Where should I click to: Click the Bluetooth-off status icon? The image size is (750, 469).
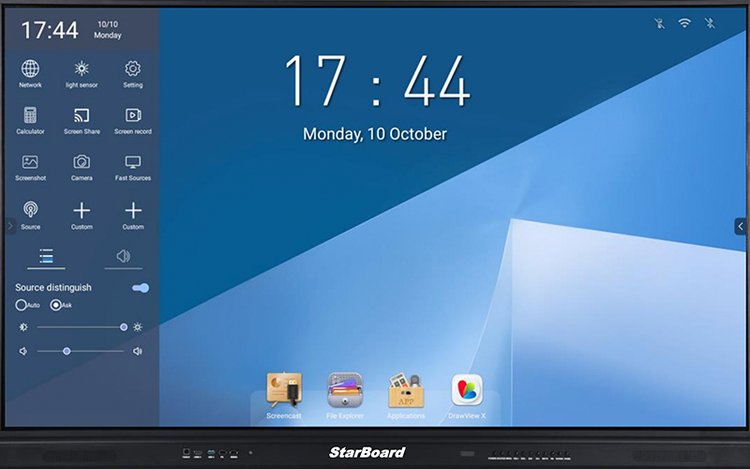click(710, 23)
